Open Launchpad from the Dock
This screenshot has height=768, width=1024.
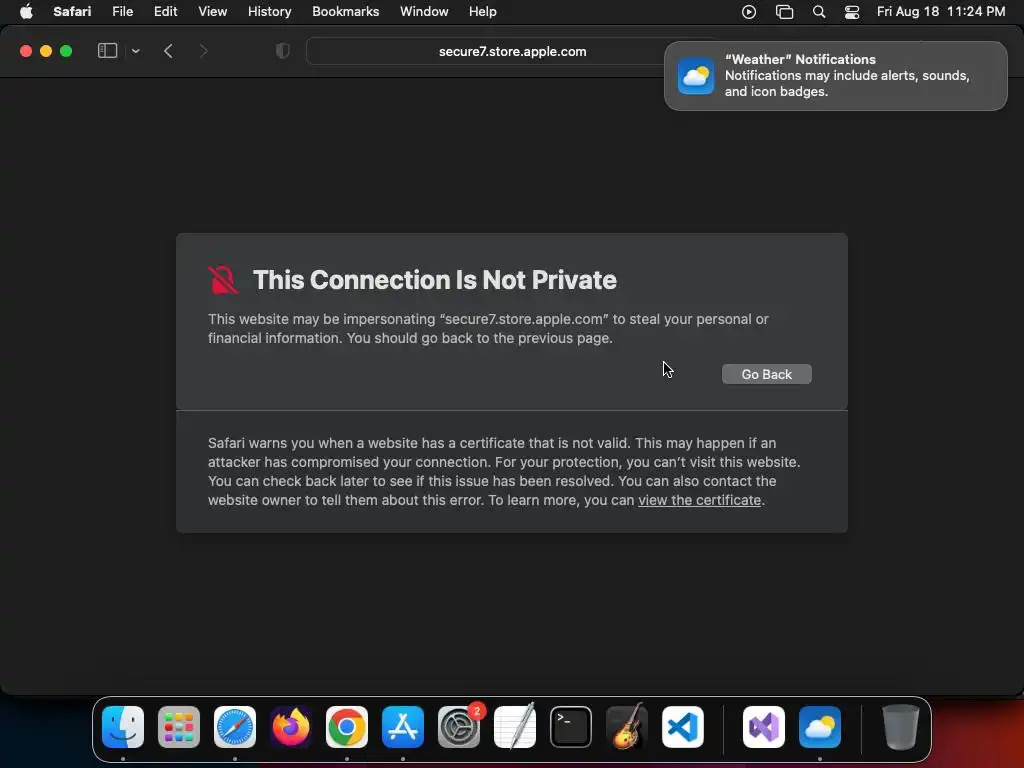(179, 726)
